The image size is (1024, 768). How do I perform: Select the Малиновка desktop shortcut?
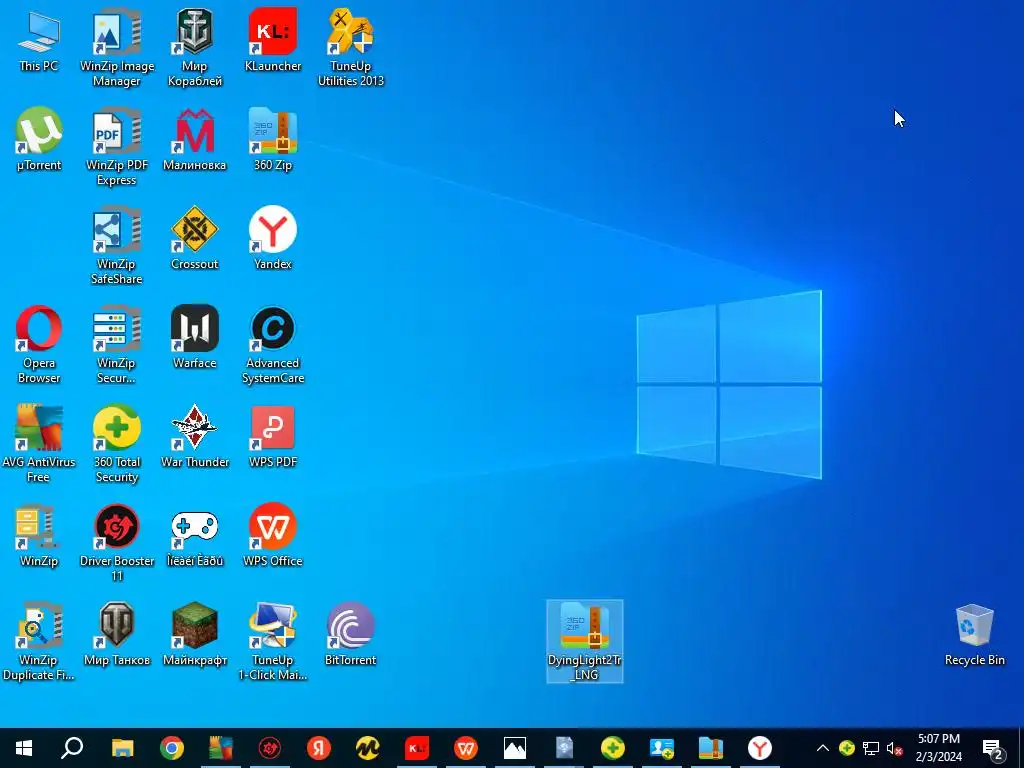195,139
